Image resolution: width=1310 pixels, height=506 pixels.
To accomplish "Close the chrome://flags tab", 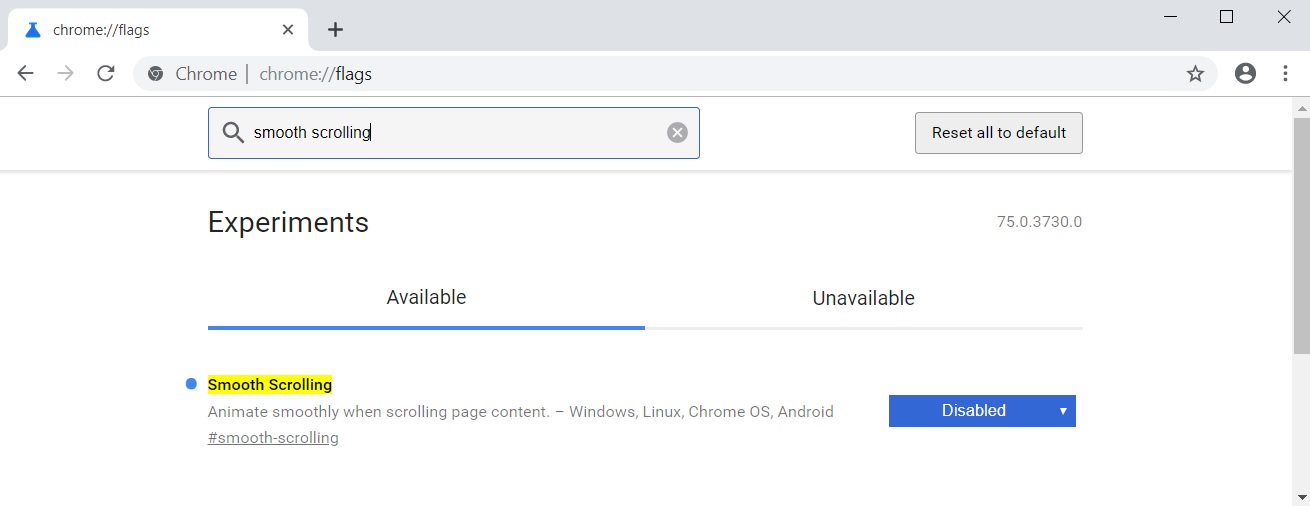I will pos(288,30).
